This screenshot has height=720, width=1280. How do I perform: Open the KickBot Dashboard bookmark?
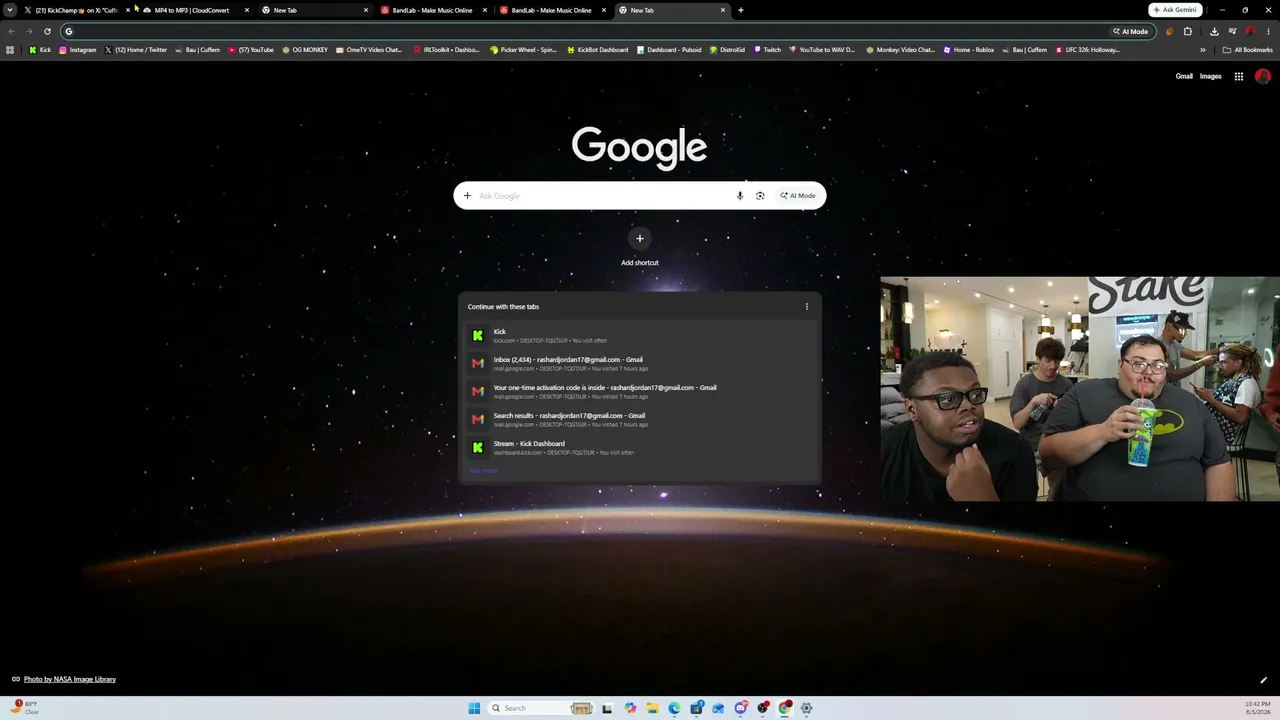point(597,50)
